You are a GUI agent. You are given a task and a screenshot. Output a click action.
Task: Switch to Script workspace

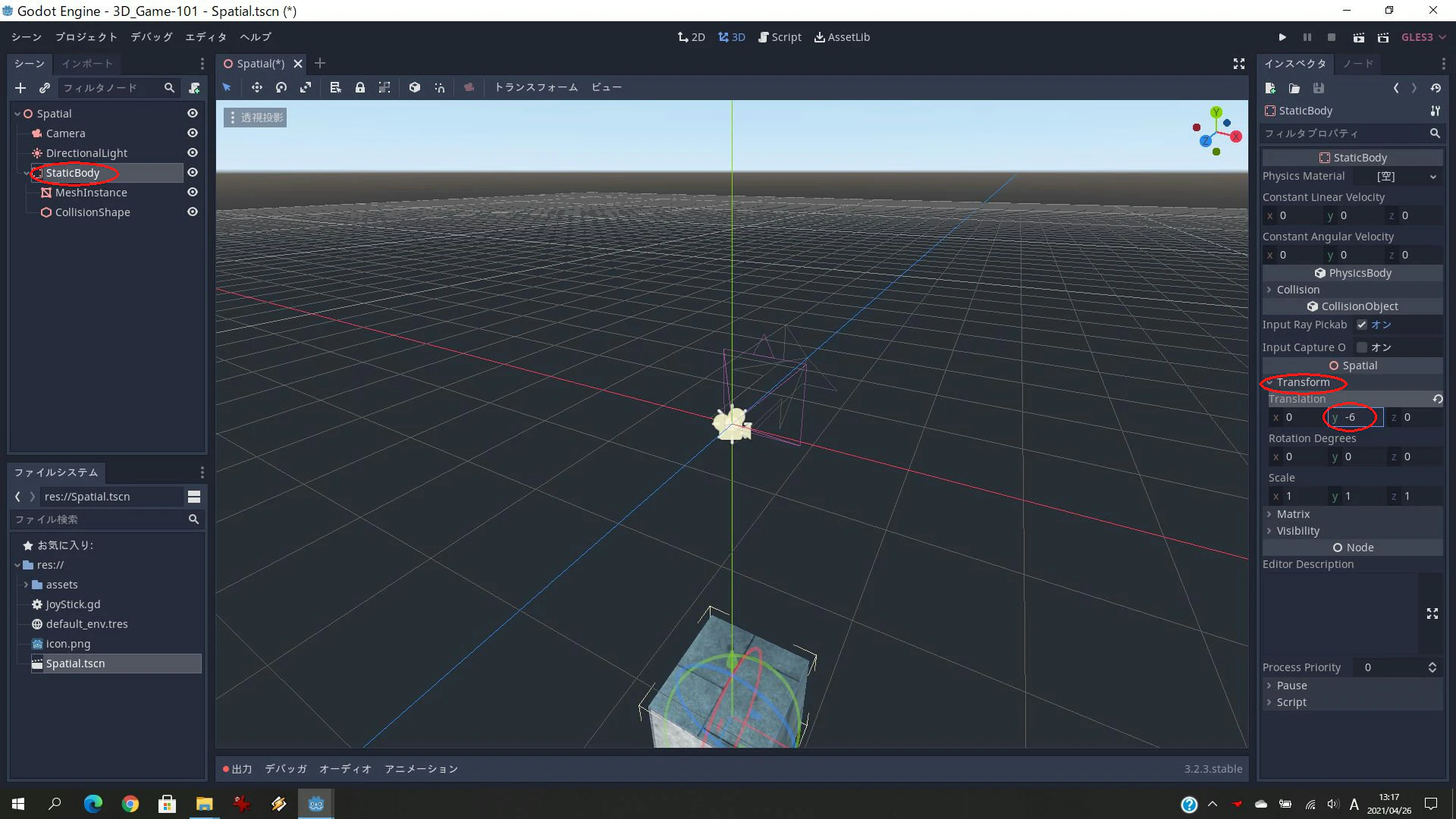(x=780, y=37)
